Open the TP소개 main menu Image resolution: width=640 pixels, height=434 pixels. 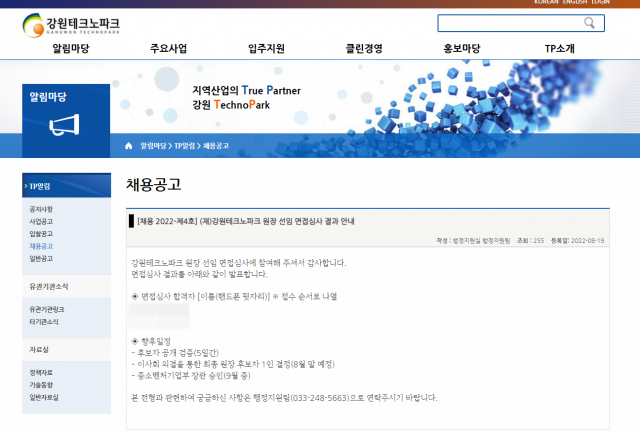560,49
